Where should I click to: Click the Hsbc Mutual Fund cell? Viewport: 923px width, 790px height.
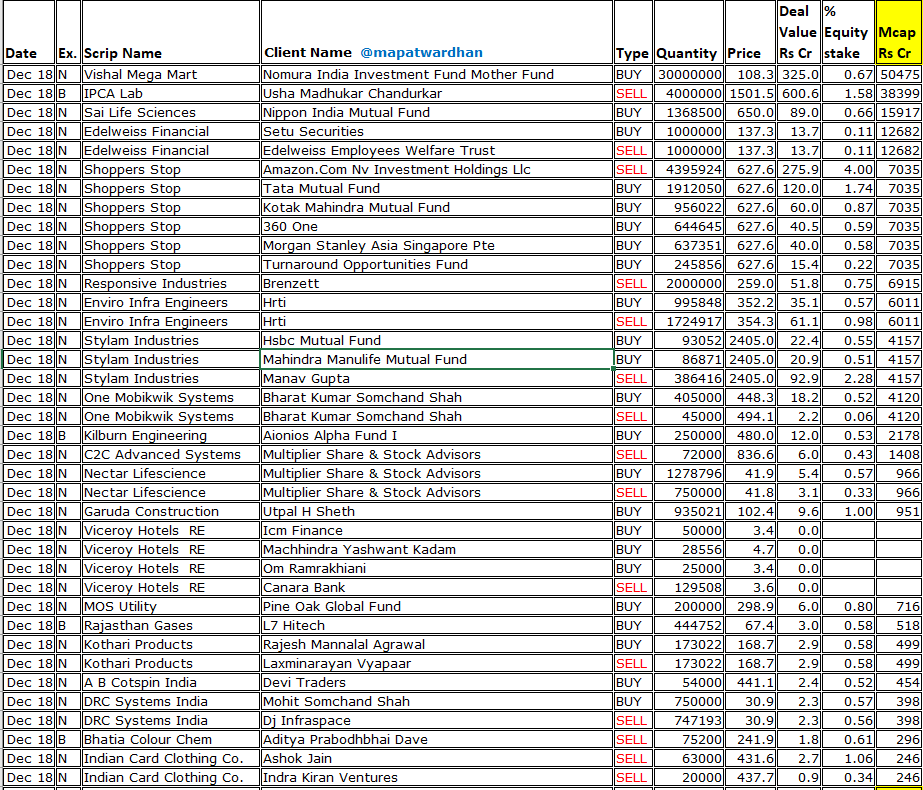437,340
